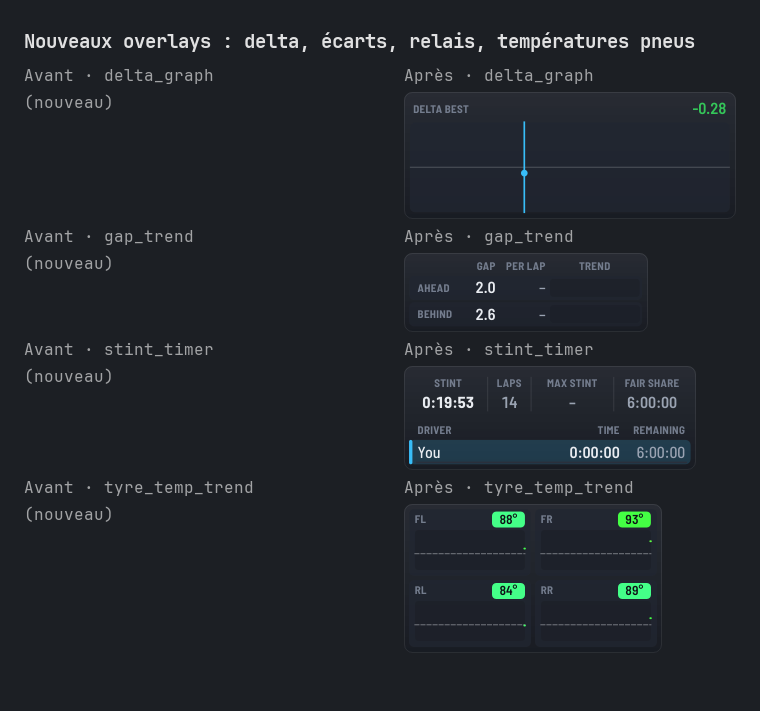Click the 'Avant · tyre_temp_trend' label

pyautogui.click(x=139, y=487)
